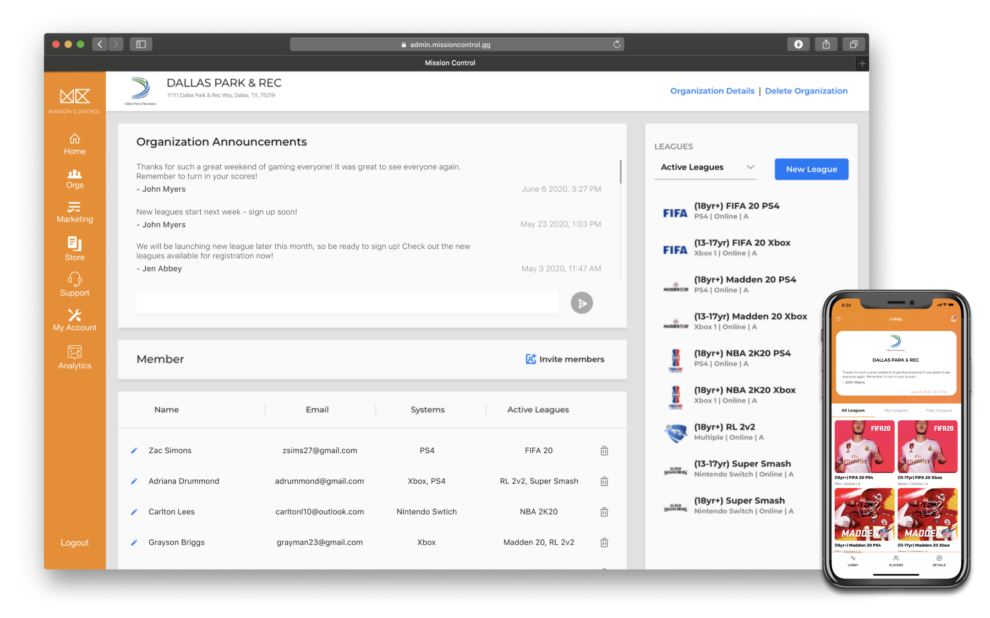Open the Store page in the sidebar
Screen dimensions: 990x618
74,248
